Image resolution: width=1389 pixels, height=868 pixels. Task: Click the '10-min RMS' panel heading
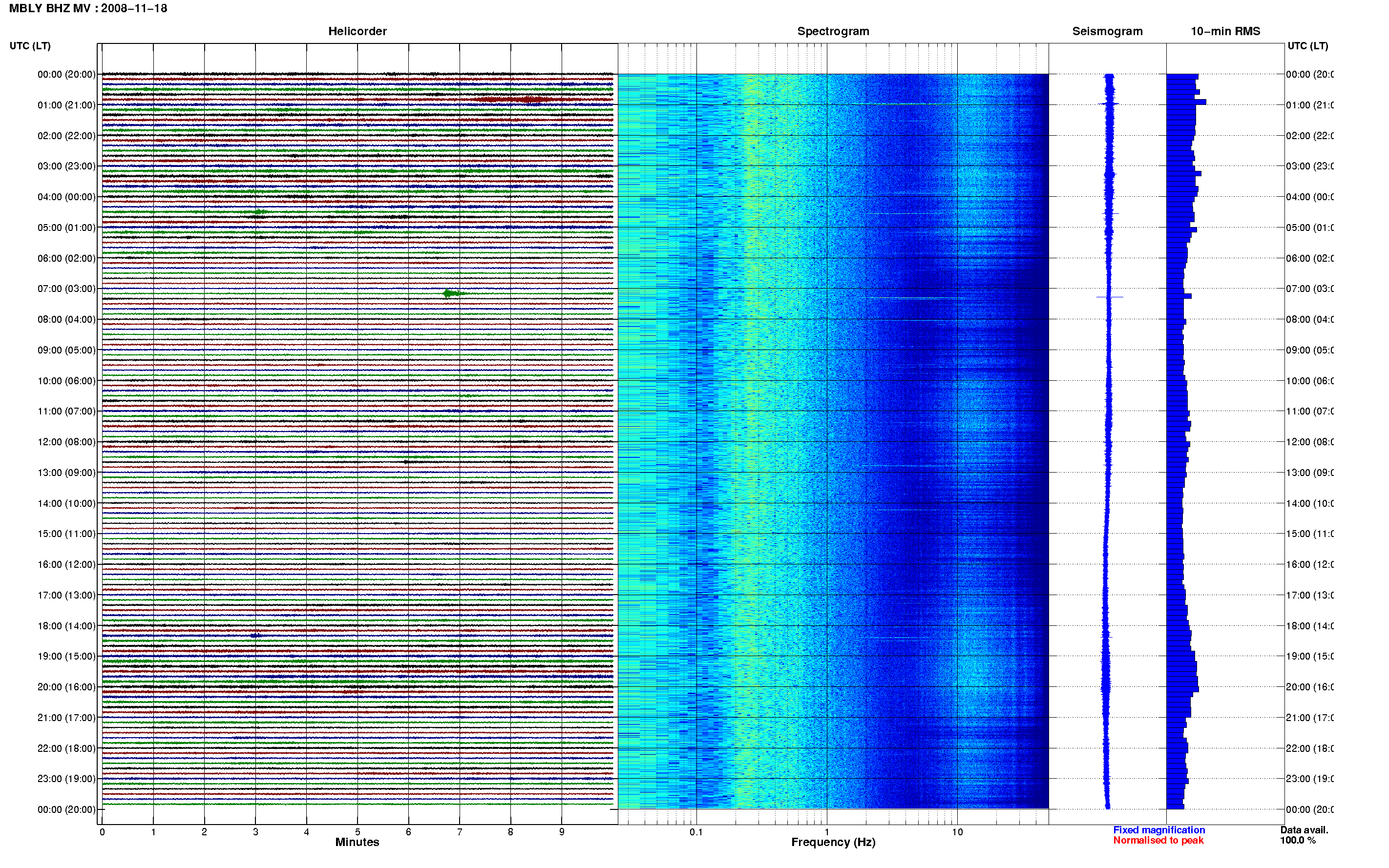[1225, 32]
